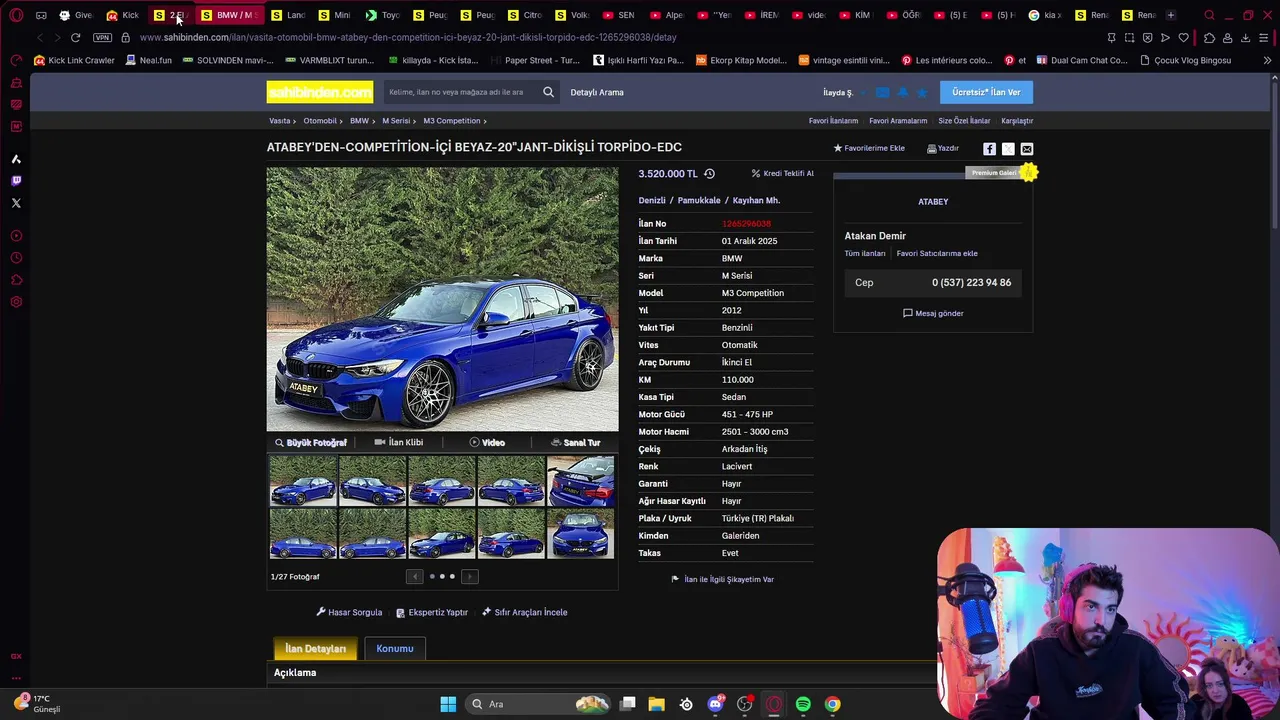Share listing on Facebook icon
The width and height of the screenshot is (1280, 720).
tap(989, 149)
